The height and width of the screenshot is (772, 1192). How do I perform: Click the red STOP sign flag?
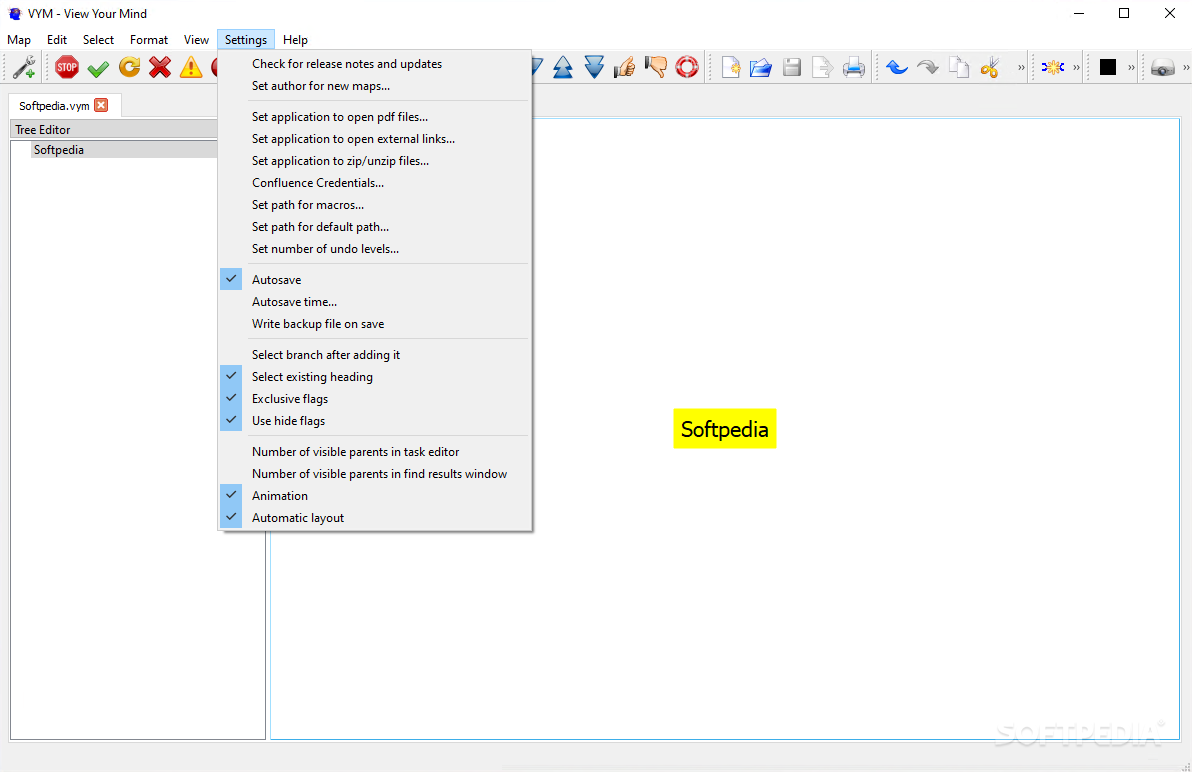67,68
